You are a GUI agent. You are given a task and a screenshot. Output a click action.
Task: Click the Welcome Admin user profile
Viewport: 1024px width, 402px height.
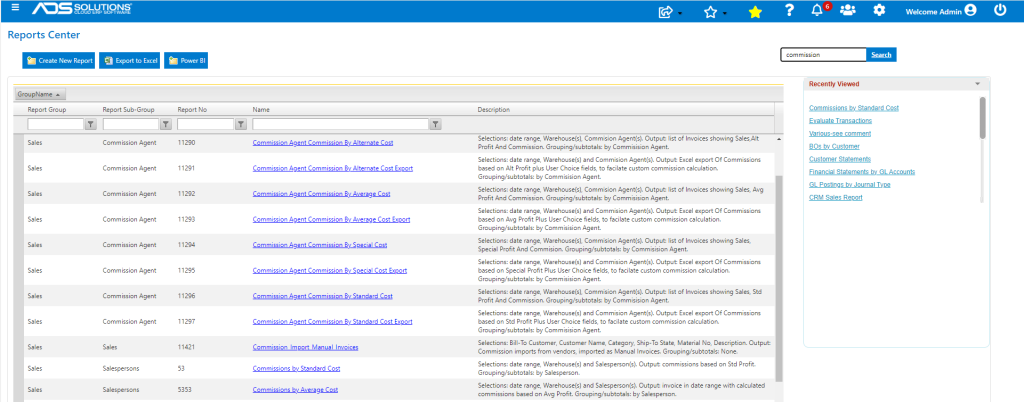pos(940,10)
